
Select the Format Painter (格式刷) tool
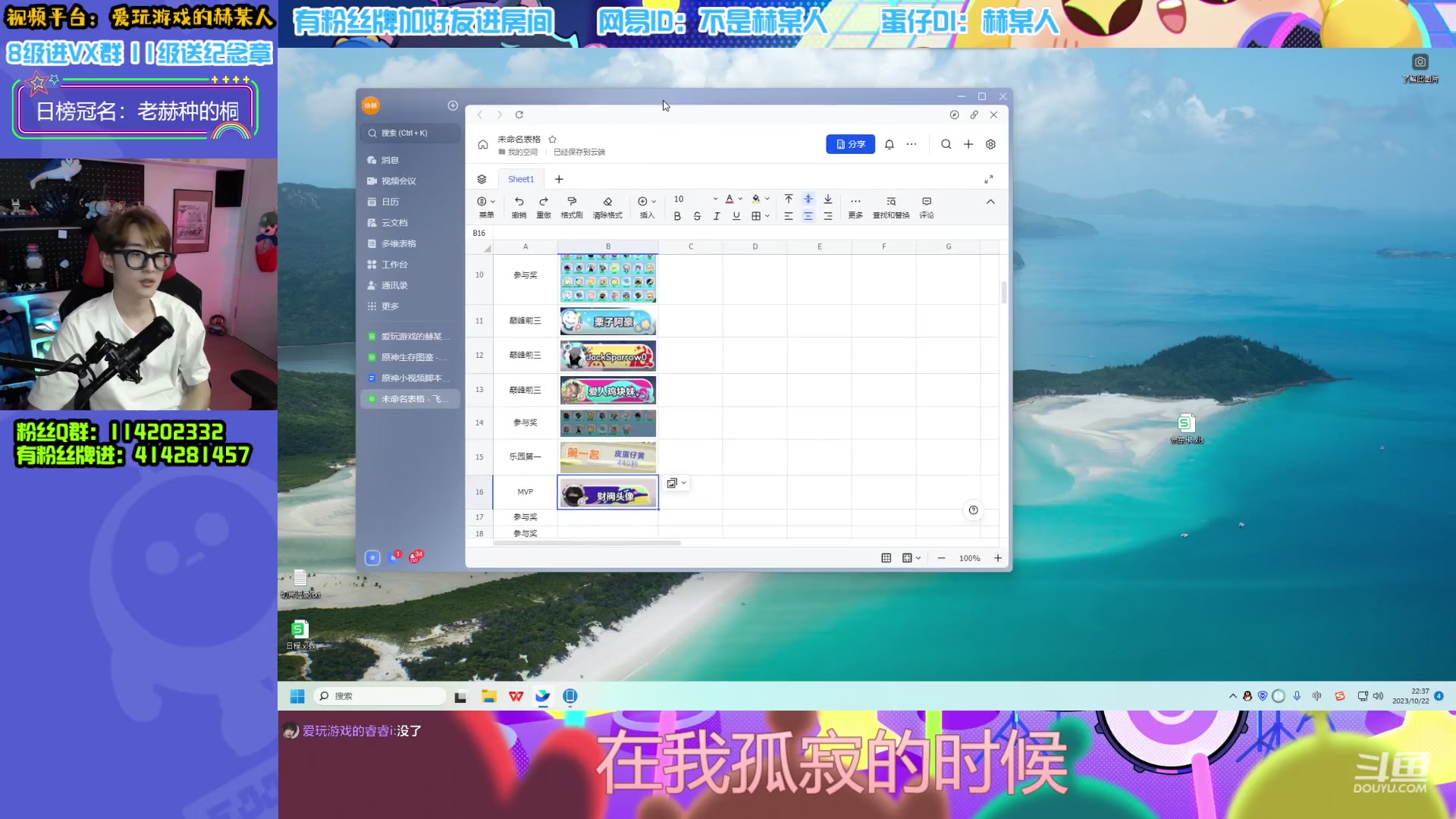572,201
